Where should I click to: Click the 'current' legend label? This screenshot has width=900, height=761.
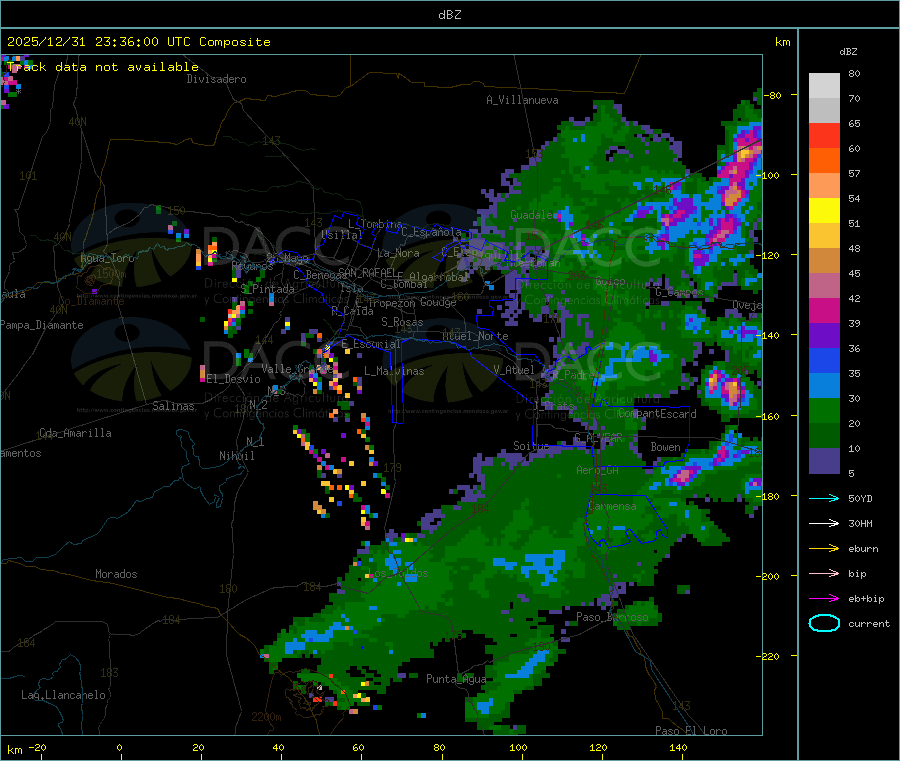pyautogui.click(x=869, y=624)
